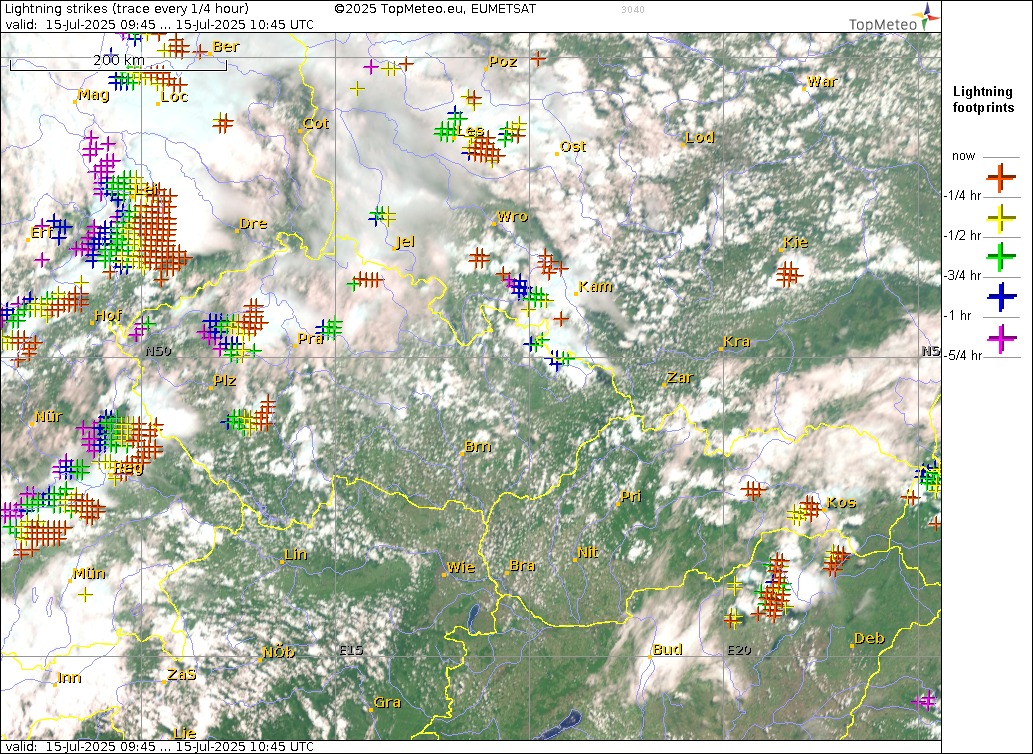Click the 'Nöb' city label

(279, 653)
